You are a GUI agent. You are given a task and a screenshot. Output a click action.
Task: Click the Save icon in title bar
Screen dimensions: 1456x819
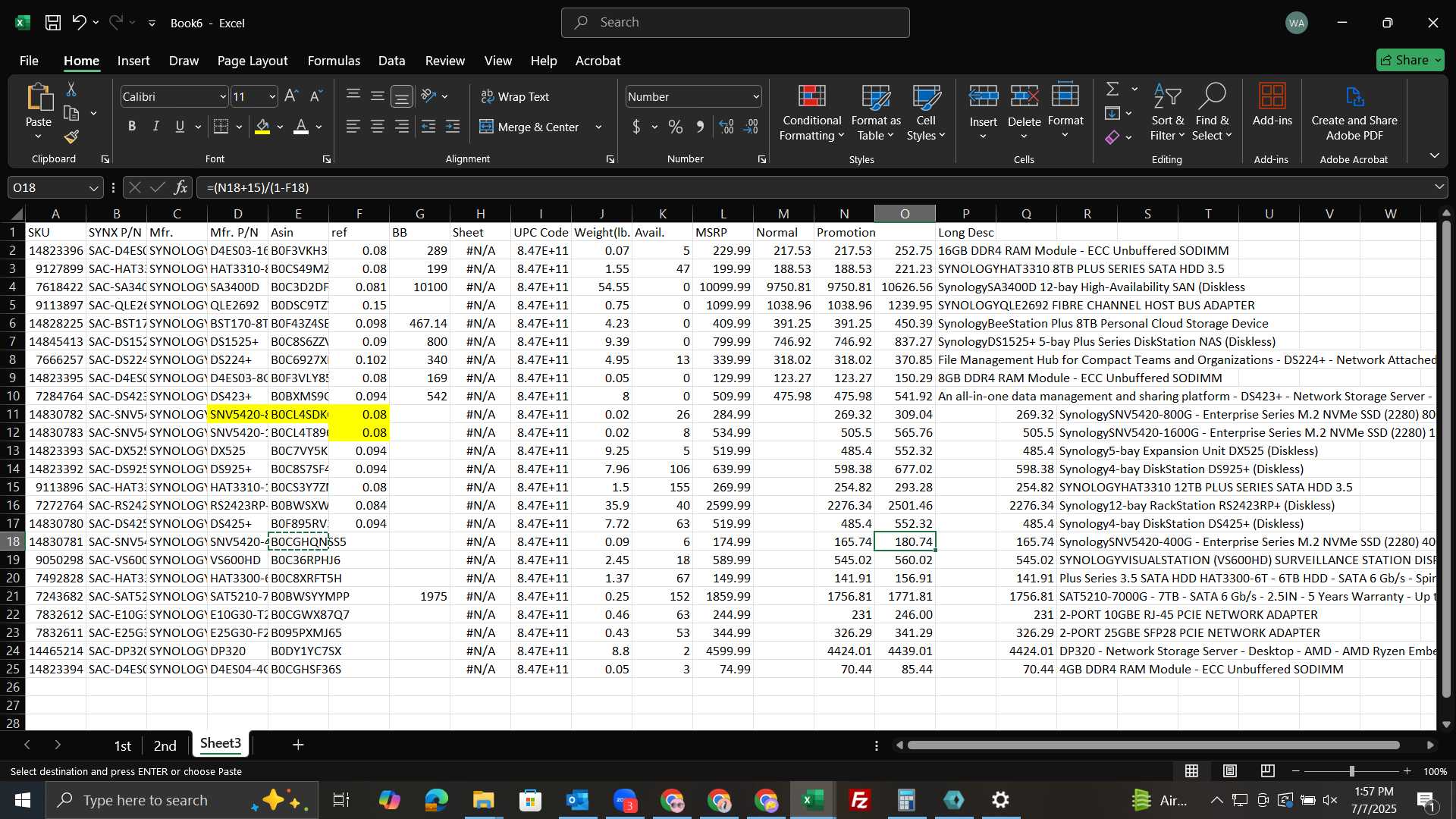[53, 23]
